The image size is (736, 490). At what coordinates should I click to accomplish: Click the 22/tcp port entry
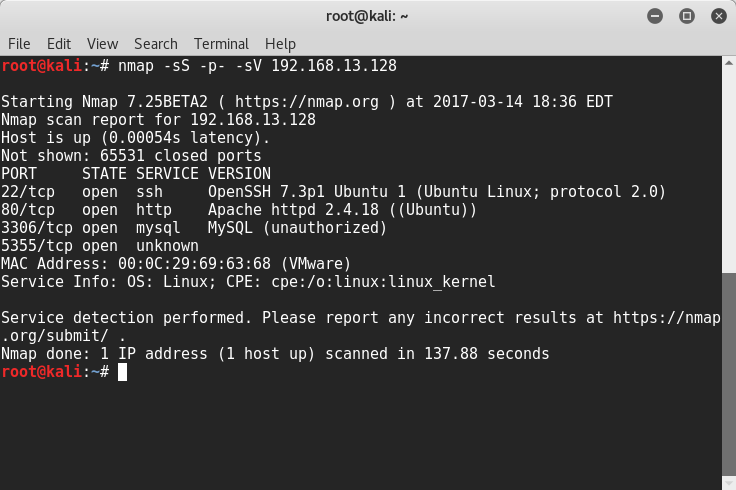pyautogui.click(x=26, y=192)
